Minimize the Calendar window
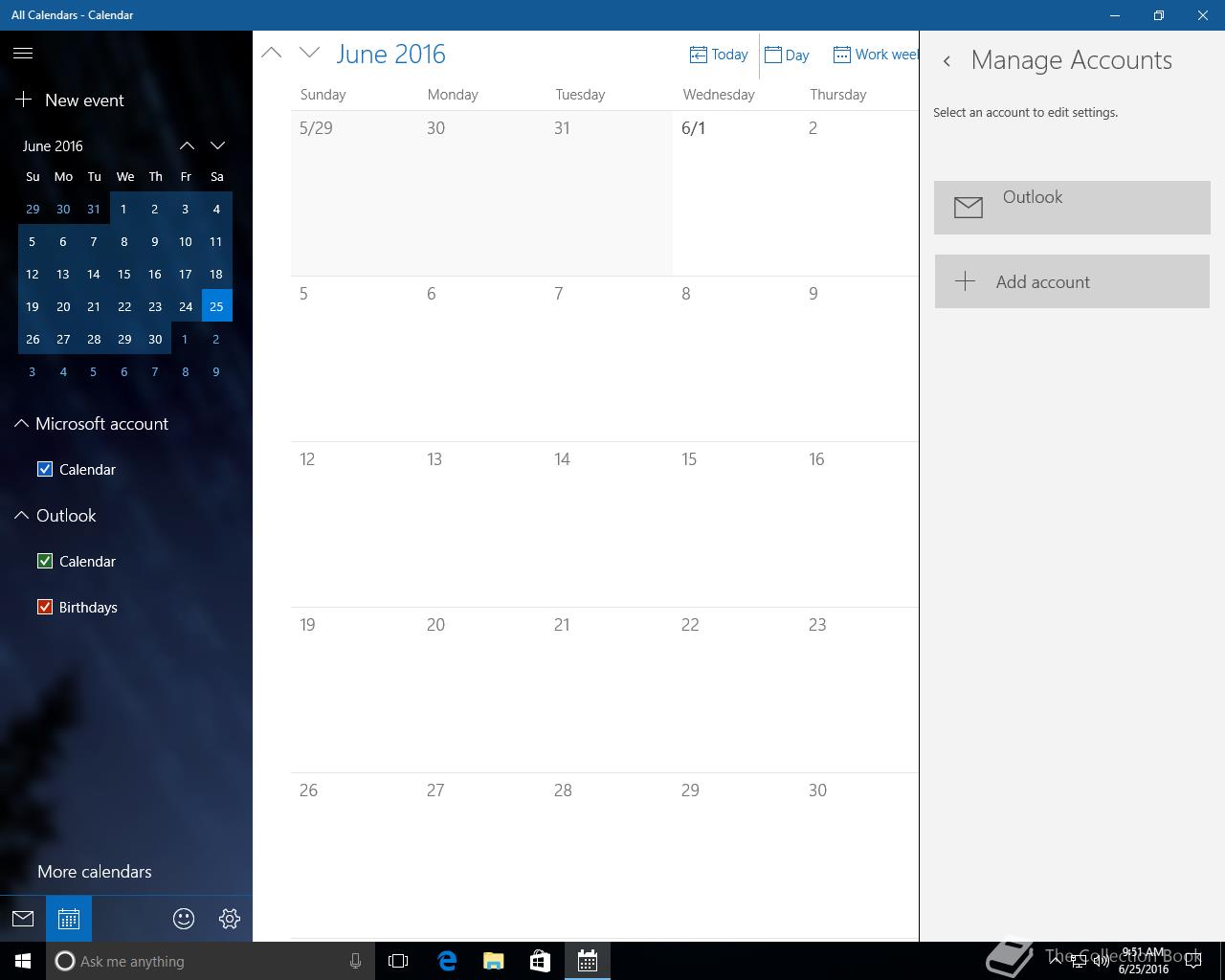This screenshot has width=1225, height=980. 1115,15
